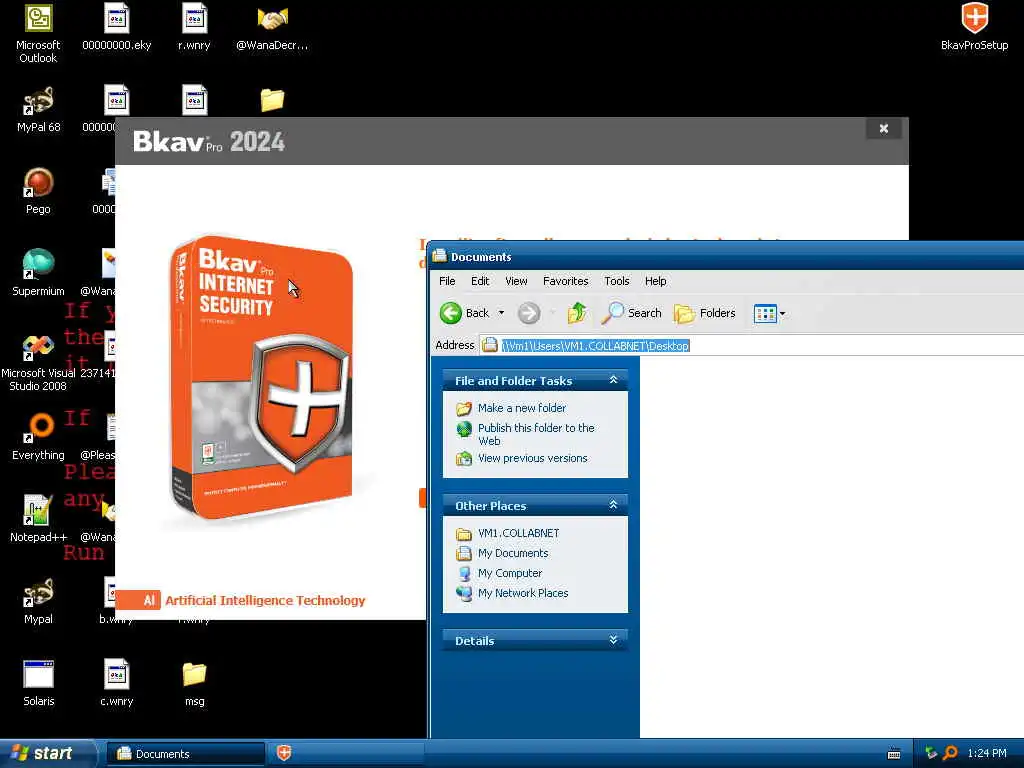Switch to Documents taskbar button
Screen dimensions: 1024x768
pyautogui.click(x=186, y=754)
